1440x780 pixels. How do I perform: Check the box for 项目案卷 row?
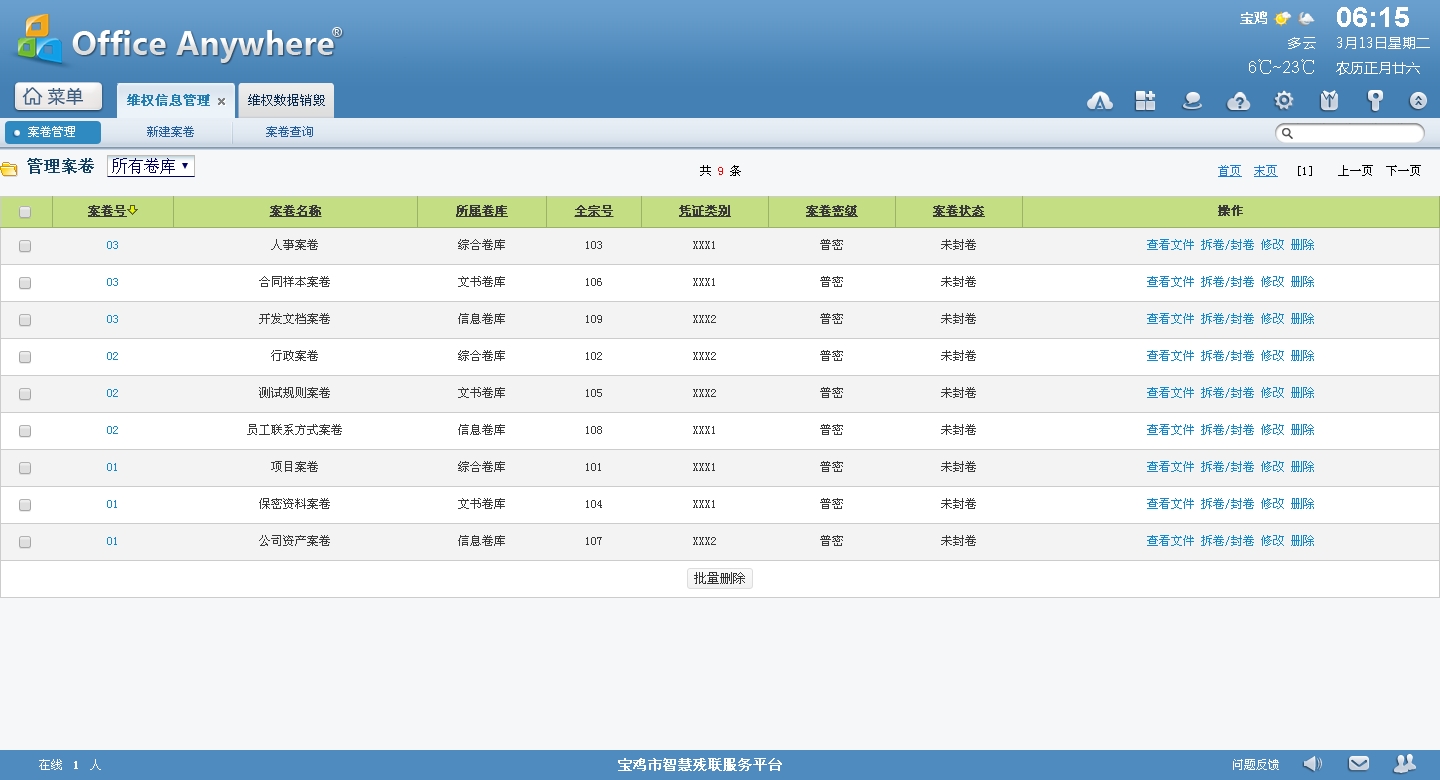(25, 468)
